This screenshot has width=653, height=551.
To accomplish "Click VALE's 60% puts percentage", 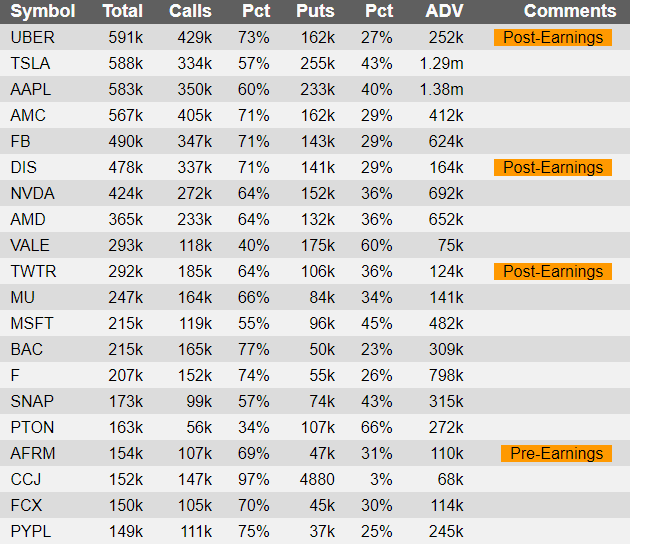I will point(376,245).
